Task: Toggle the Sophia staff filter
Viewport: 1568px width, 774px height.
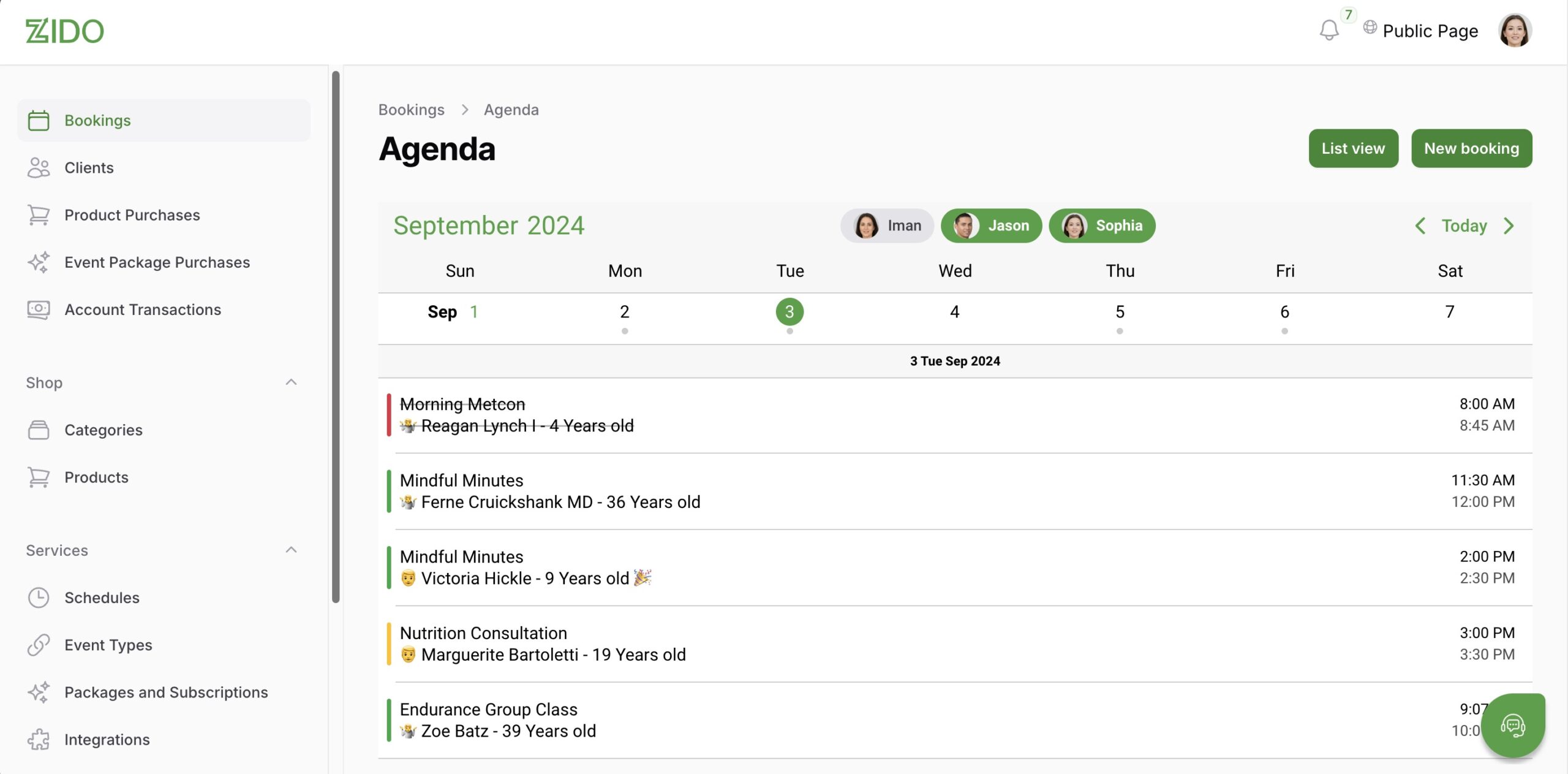Action: tap(1102, 226)
